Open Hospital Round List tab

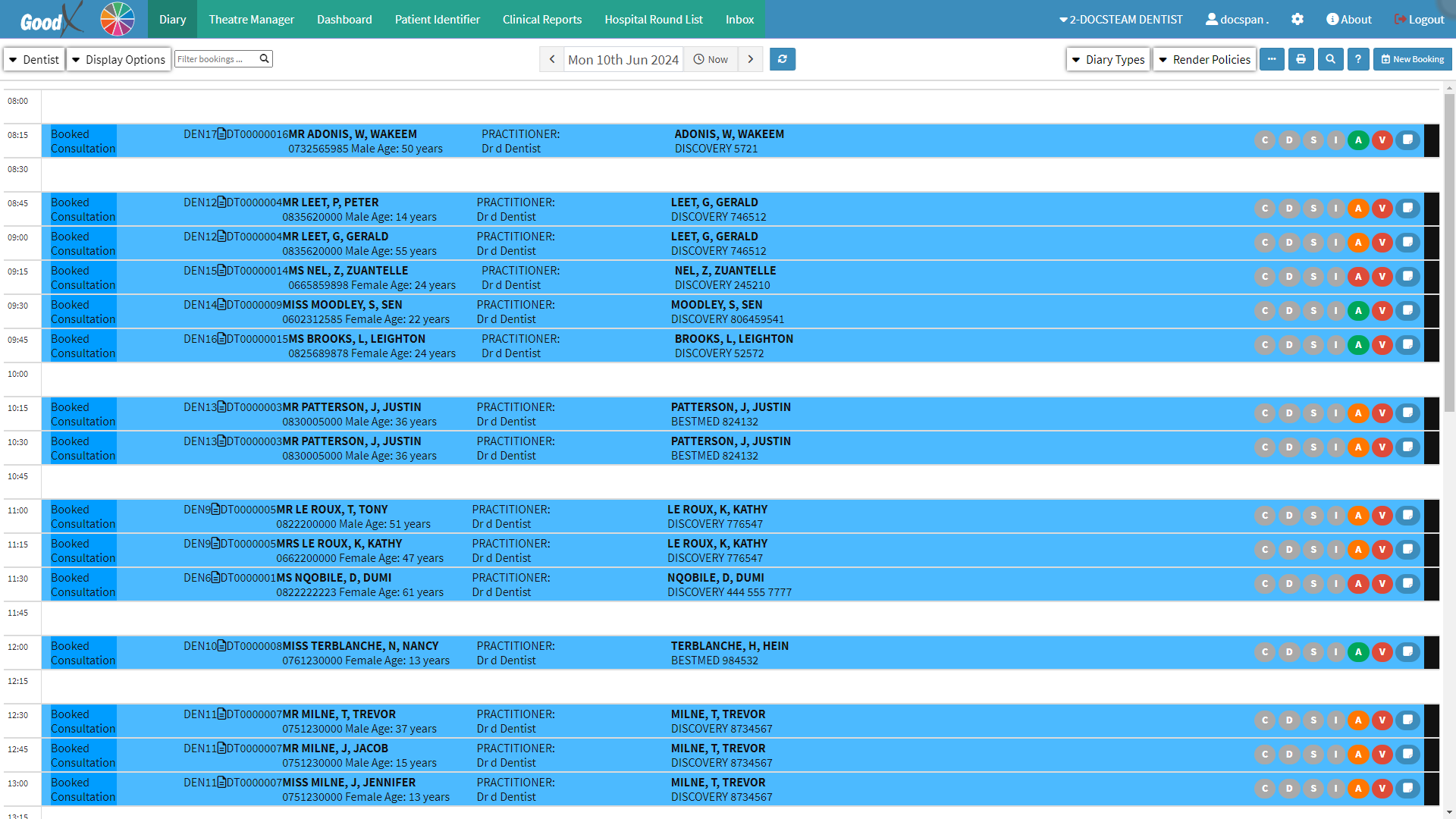[654, 19]
